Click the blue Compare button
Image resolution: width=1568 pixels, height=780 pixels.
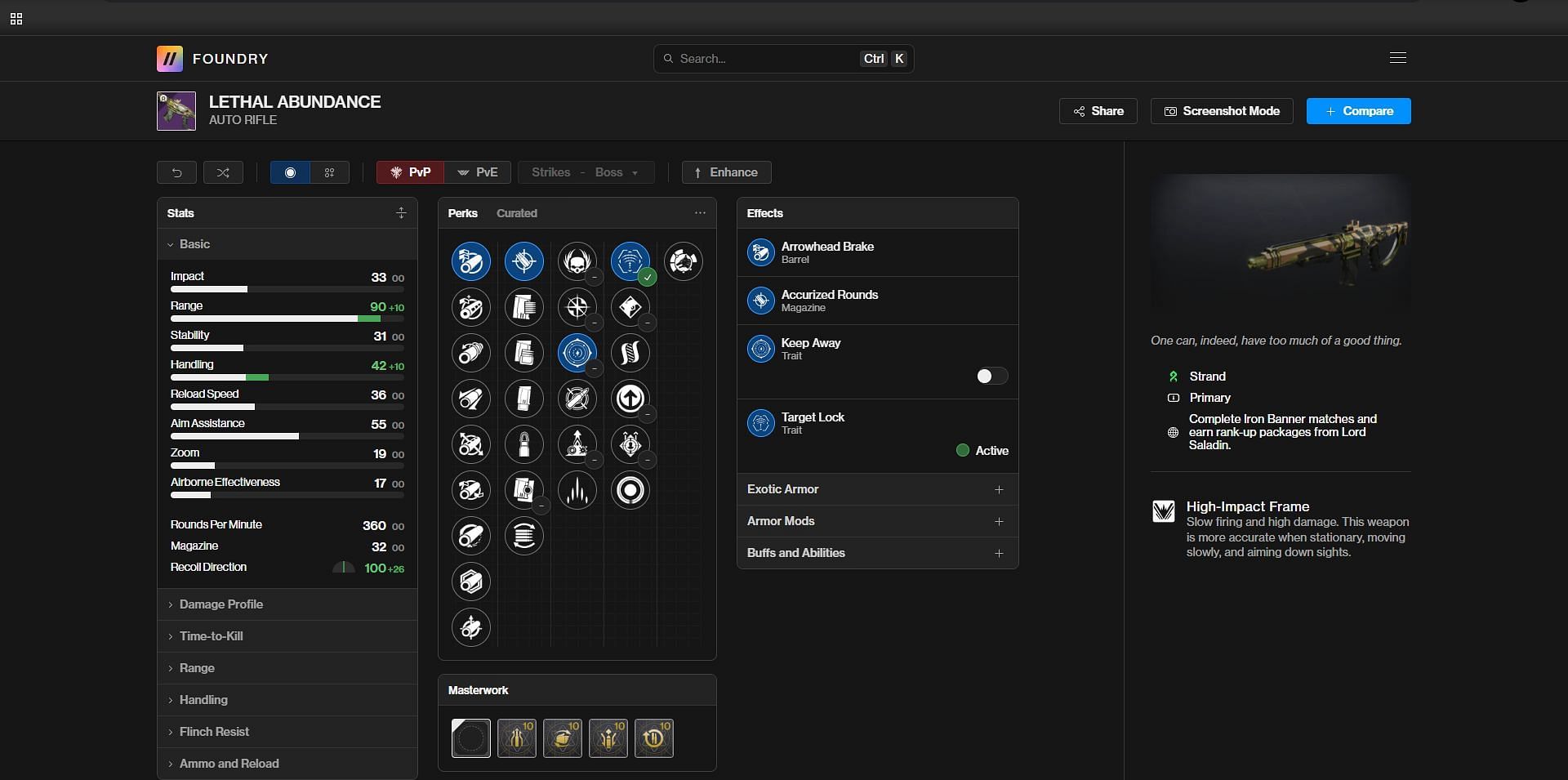[1359, 111]
